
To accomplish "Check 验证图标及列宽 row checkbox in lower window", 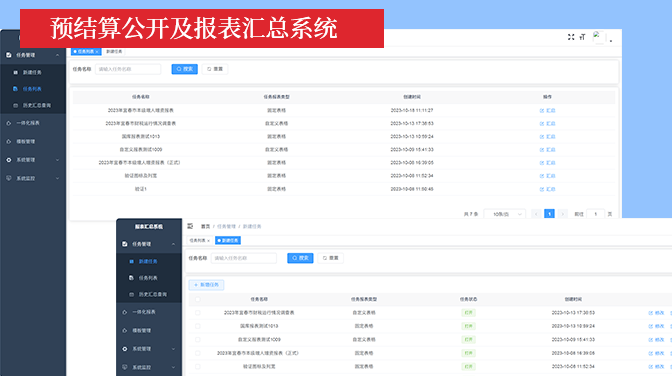I will point(198,367).
